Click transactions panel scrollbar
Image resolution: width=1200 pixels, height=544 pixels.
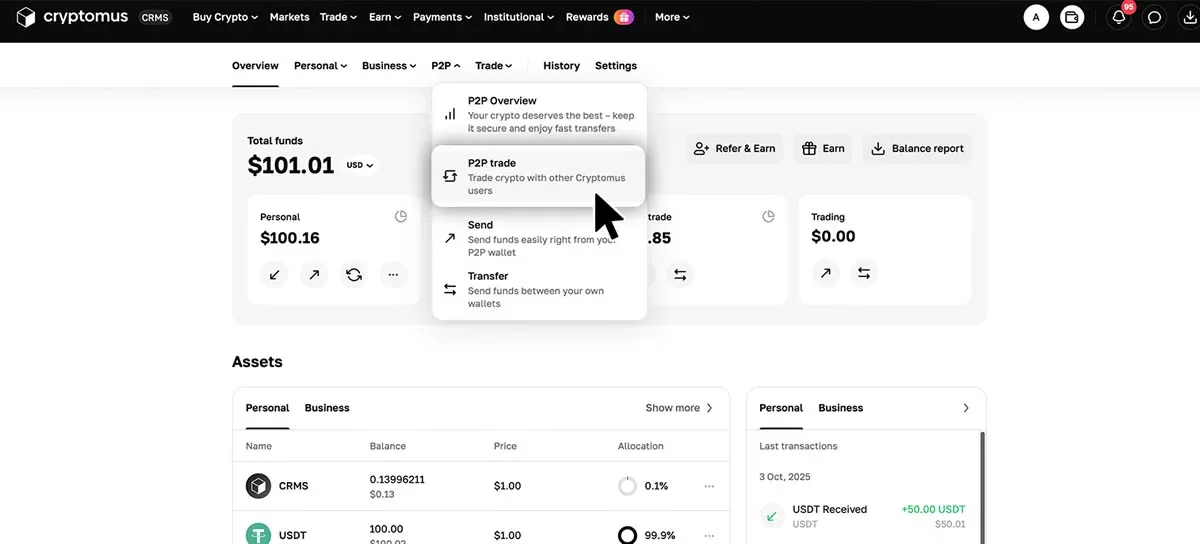point(982,488)
